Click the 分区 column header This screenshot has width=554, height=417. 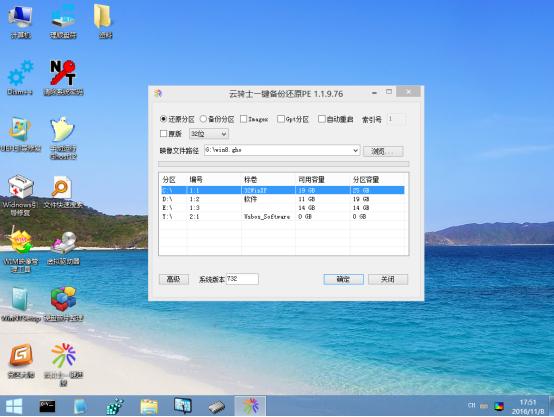169,180
